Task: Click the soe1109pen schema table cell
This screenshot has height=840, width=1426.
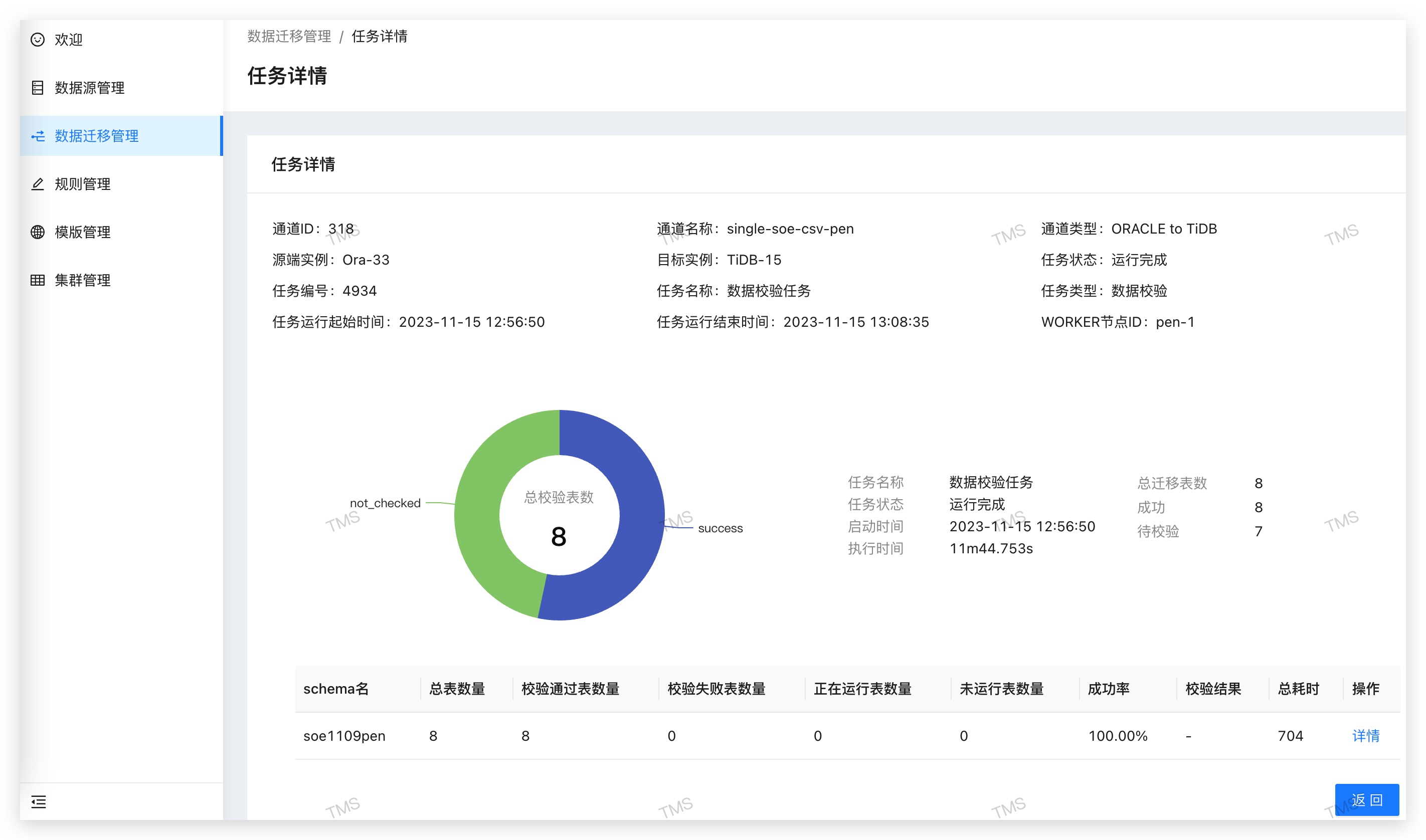Action: (344, 736)
